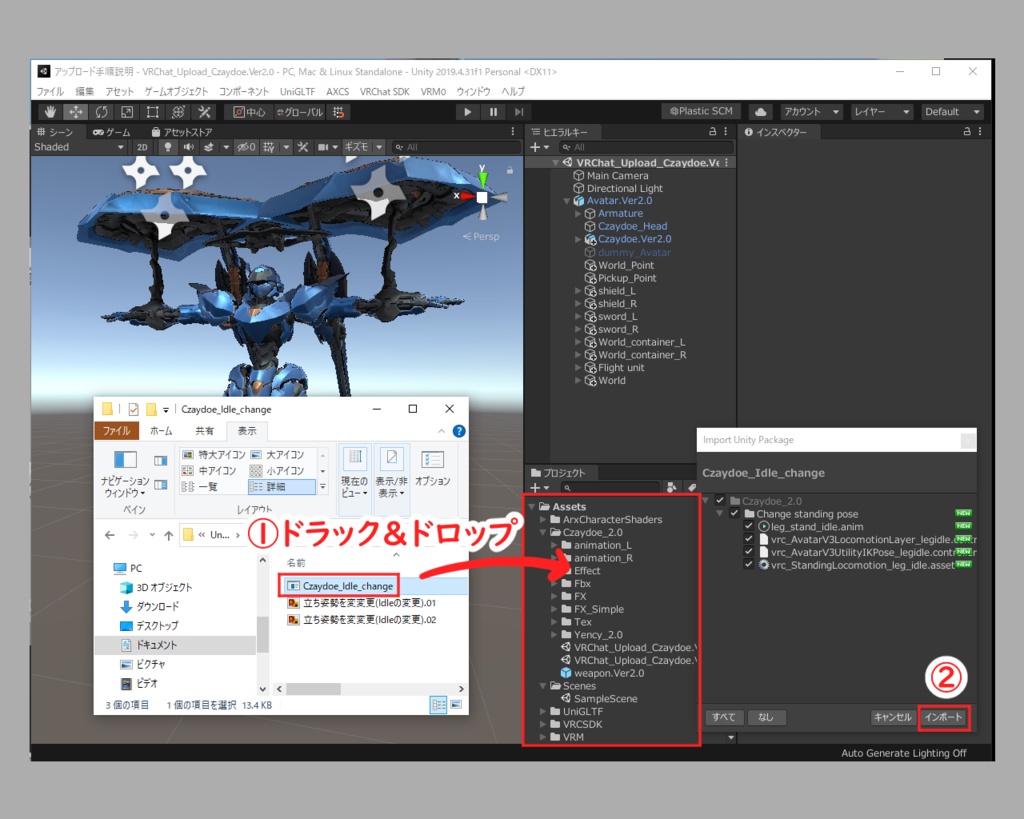Uncheck leg_stand_idle.anim in the import list
The width and height of the screenshot is (1024, 819).
click(747, 527)
